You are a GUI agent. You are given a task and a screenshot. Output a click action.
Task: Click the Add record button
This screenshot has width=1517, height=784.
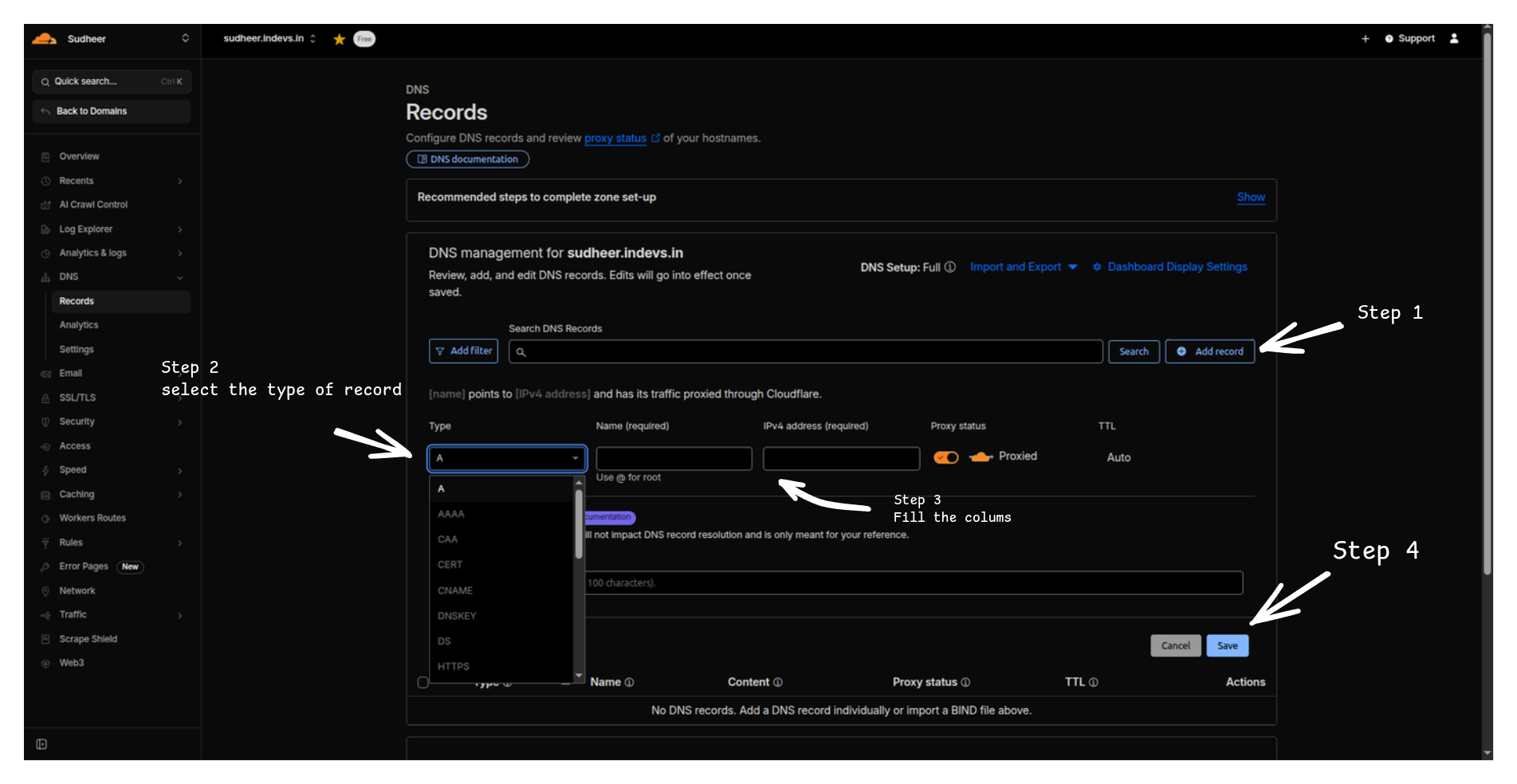point(1210,351)
